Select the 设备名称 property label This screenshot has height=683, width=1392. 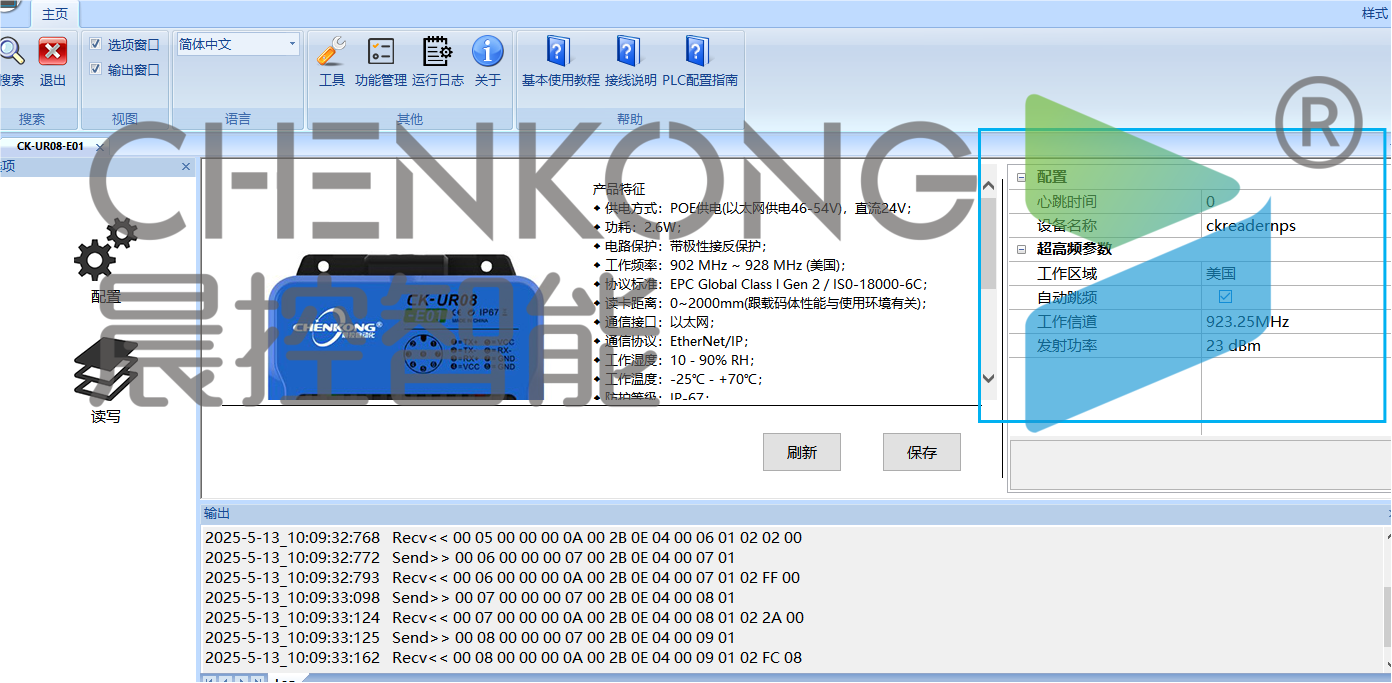[1067, 225]
